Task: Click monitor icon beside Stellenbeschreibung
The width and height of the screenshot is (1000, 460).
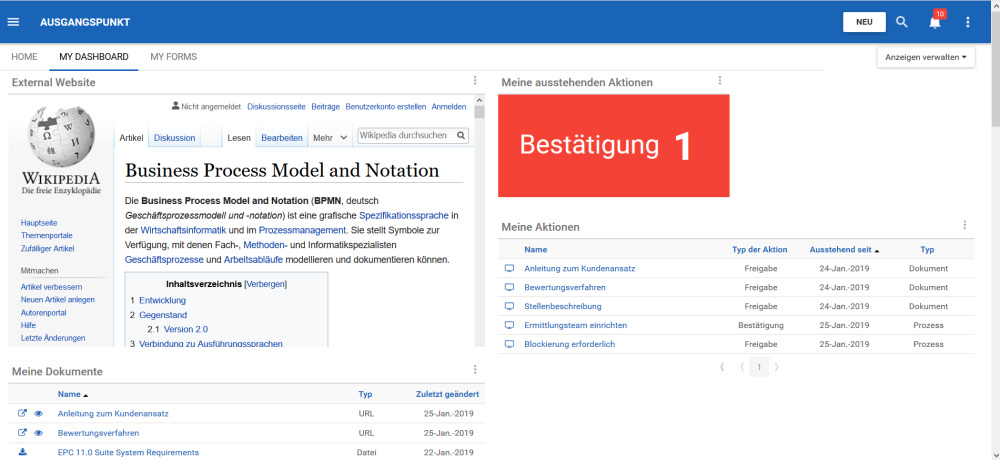Action: point(509,306)
